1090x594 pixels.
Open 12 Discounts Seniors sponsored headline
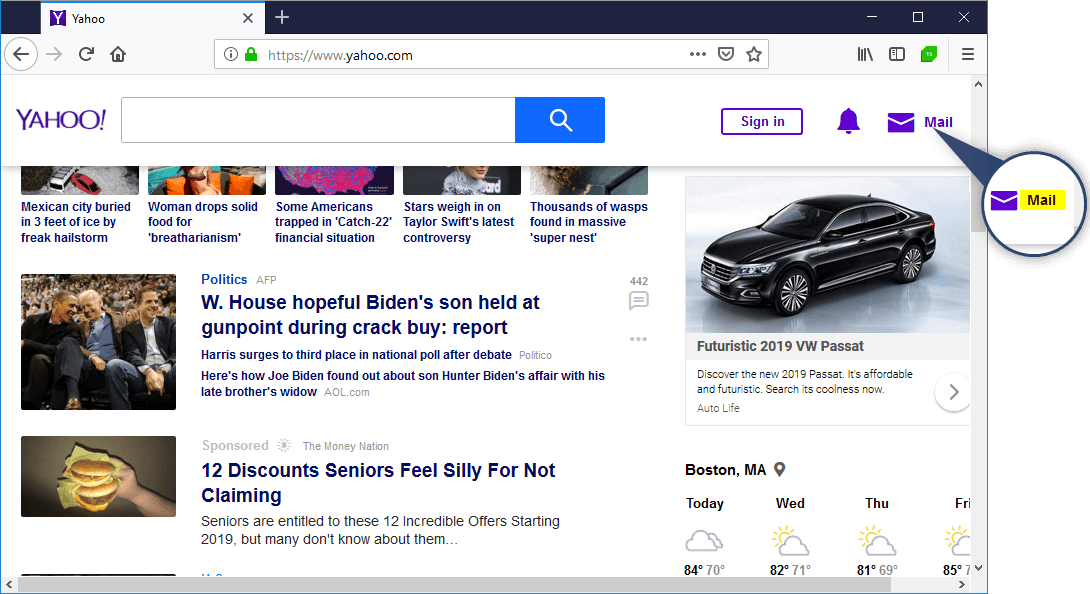pyautogui.click(x=378, y=483)
